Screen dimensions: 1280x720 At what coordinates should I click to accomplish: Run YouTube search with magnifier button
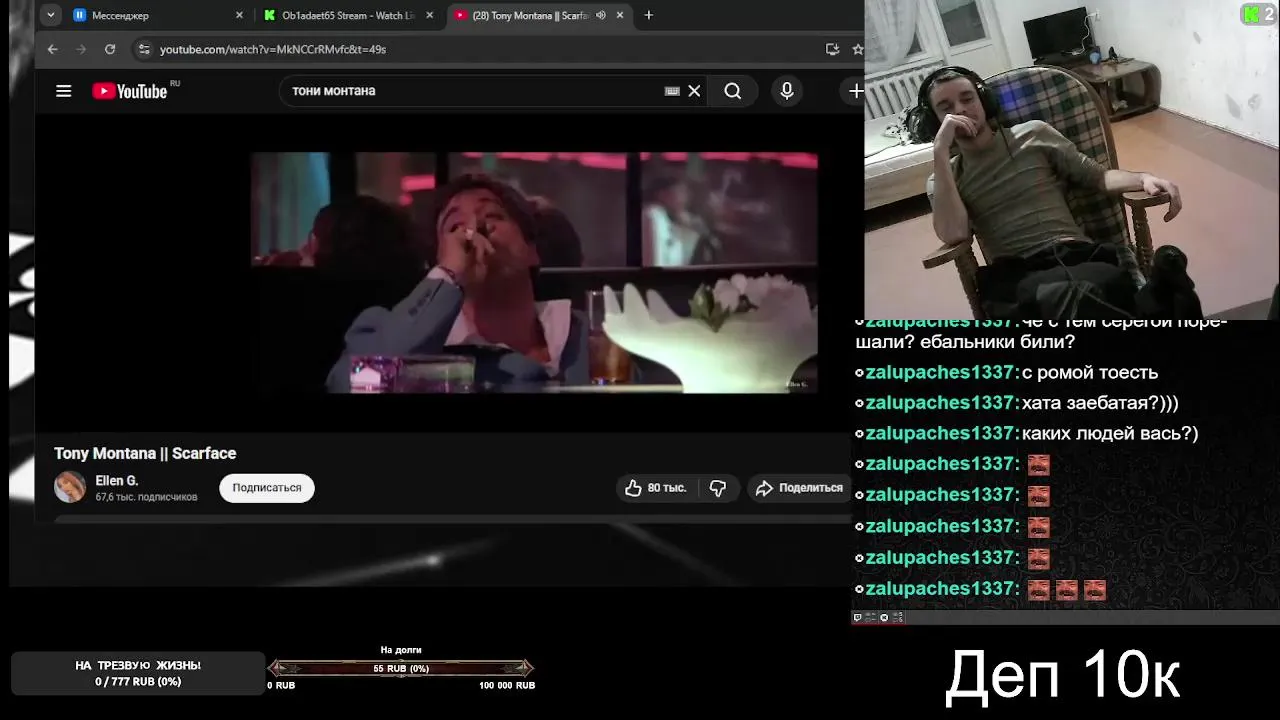[x=733, y=91]
